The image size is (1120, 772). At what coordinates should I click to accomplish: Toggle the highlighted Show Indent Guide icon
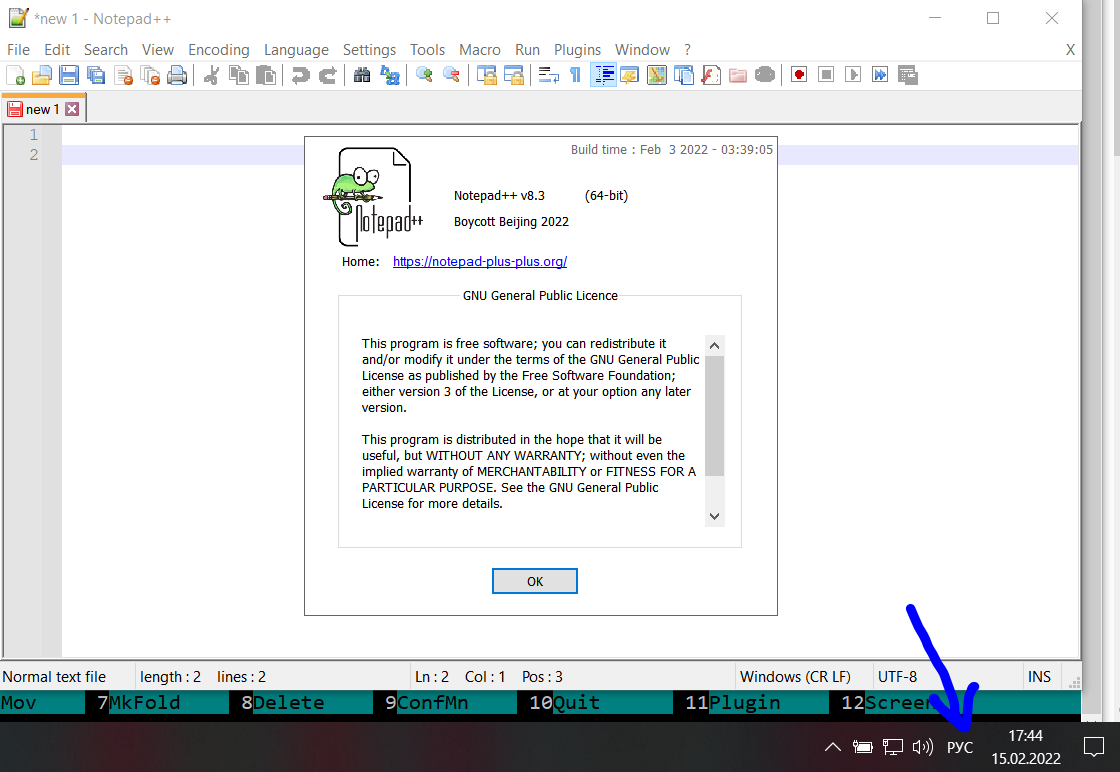[603, 75]
